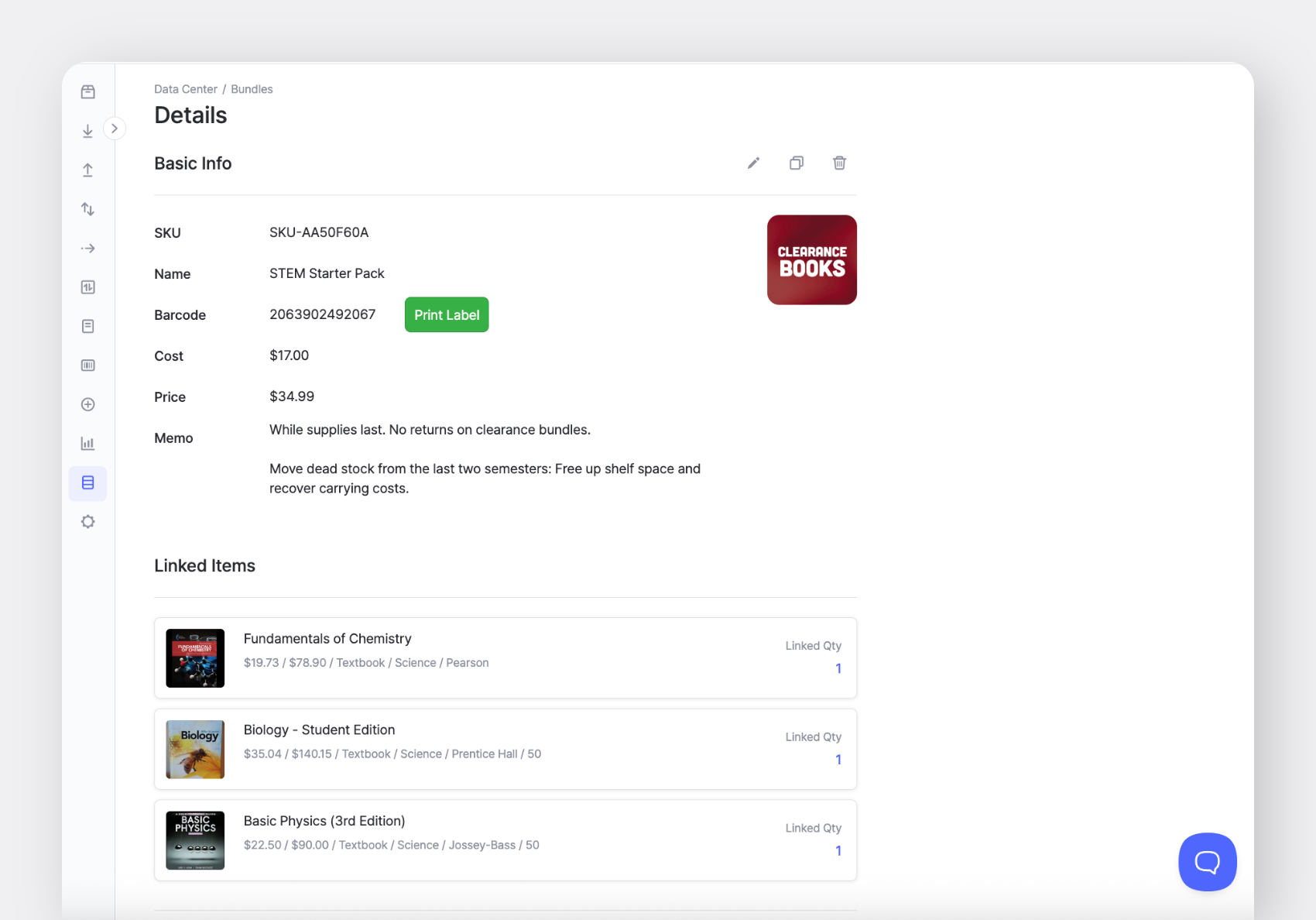Open the barcode icon in the sidebar
This screenshot has width=1316, height=920.
pyautogui.click(x=87, y=365)
